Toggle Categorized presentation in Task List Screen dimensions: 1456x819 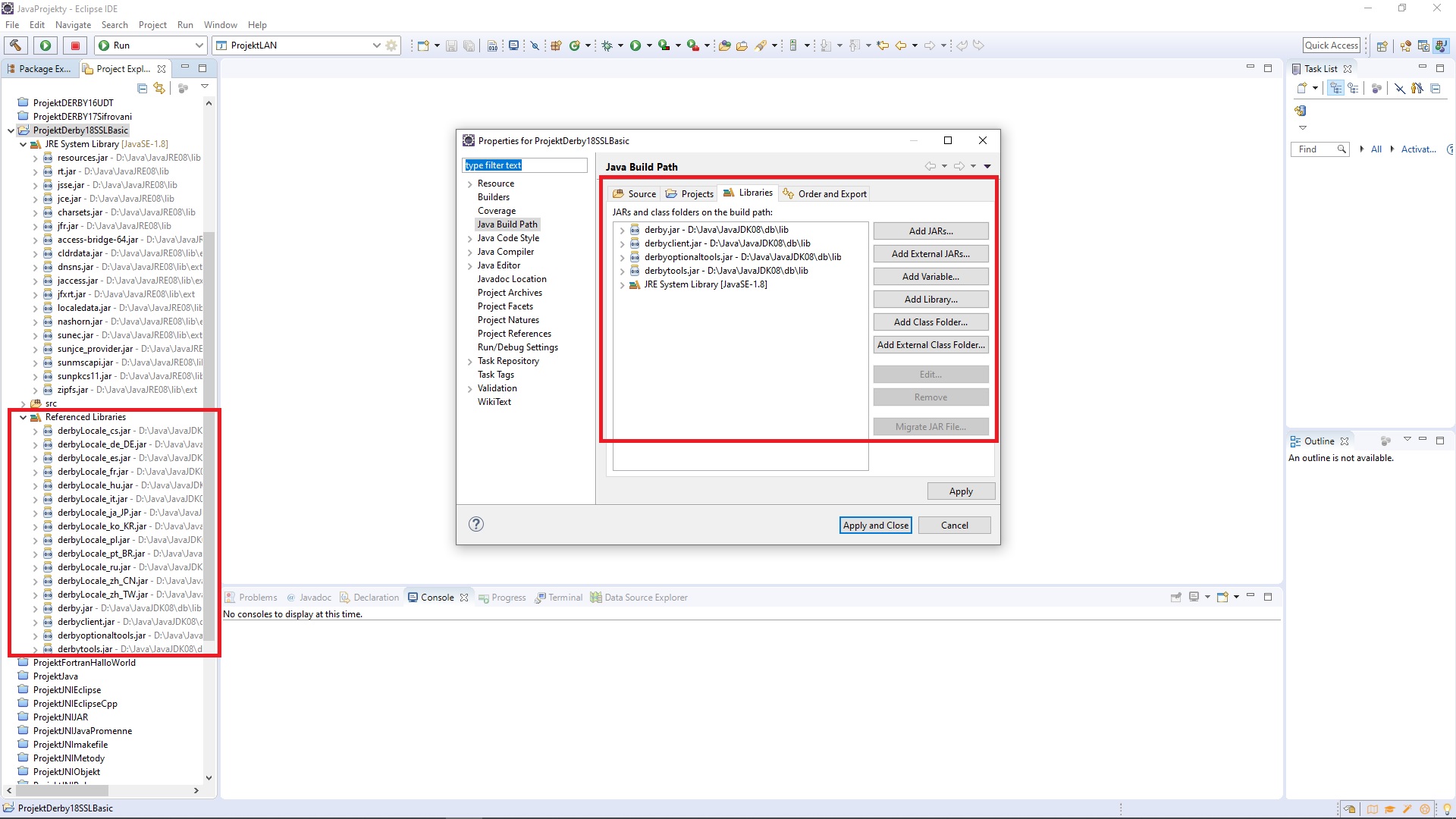1335,88
